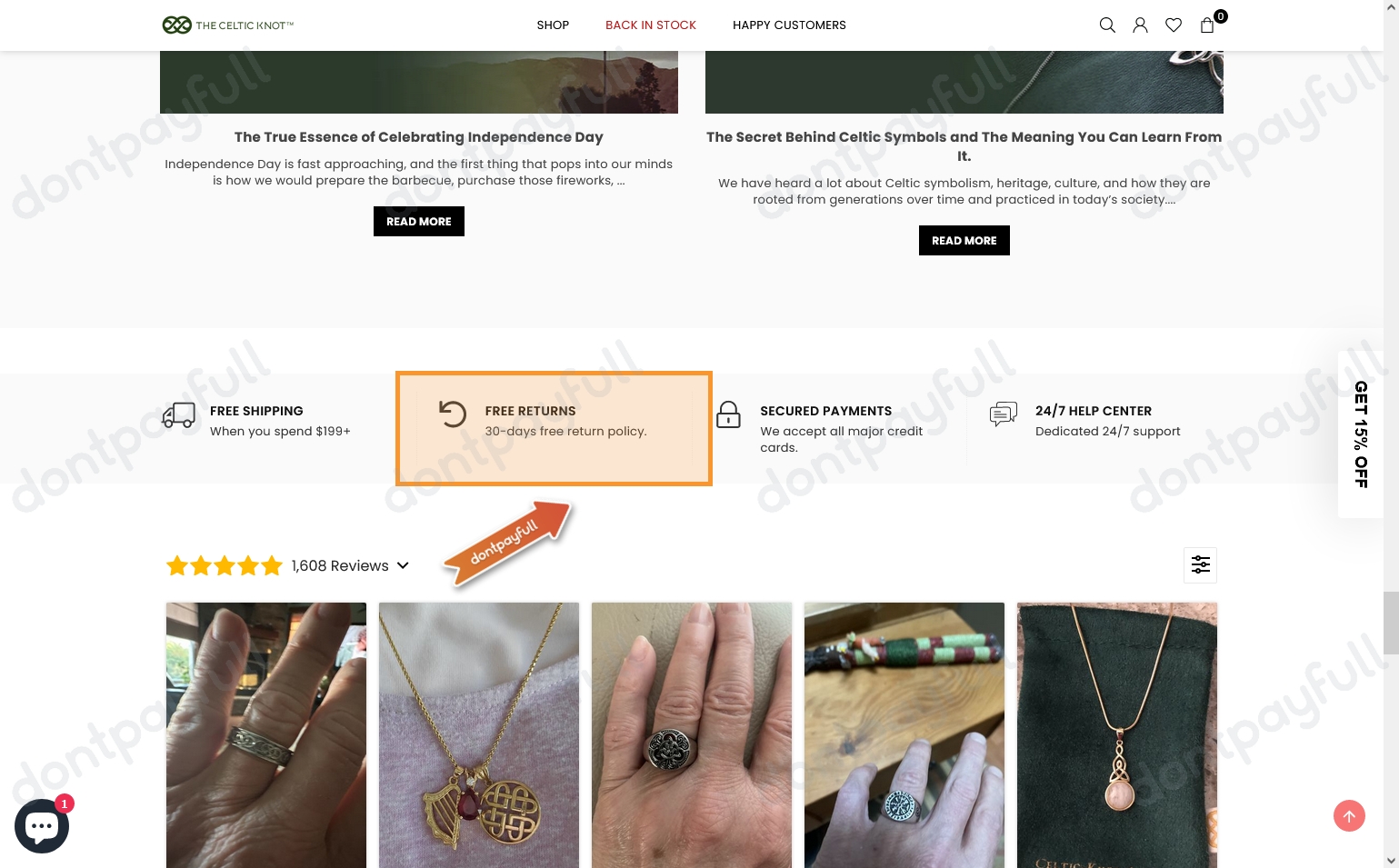Open the chat support widget
The width and height of the screenshot is (1399, 868).
pyautogui.click(x=42, y=825)
